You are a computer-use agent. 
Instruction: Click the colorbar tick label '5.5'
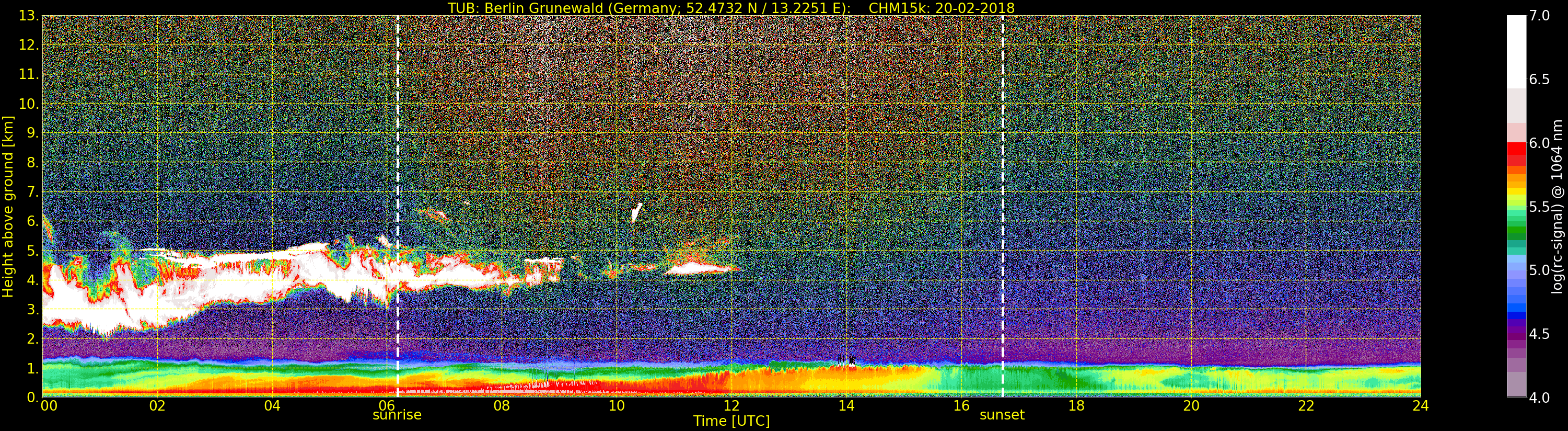click(x=1539, y=207)
